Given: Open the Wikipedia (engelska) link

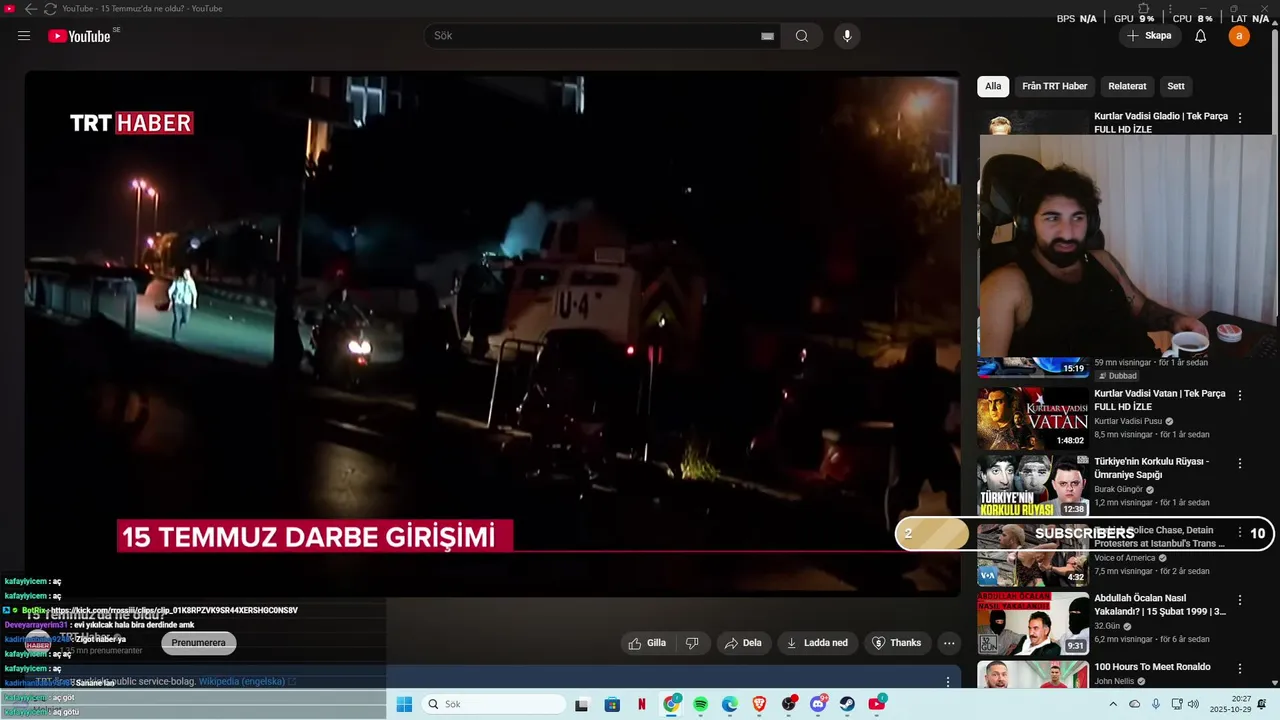Looking at the screenshot, I should pos(242,682).
